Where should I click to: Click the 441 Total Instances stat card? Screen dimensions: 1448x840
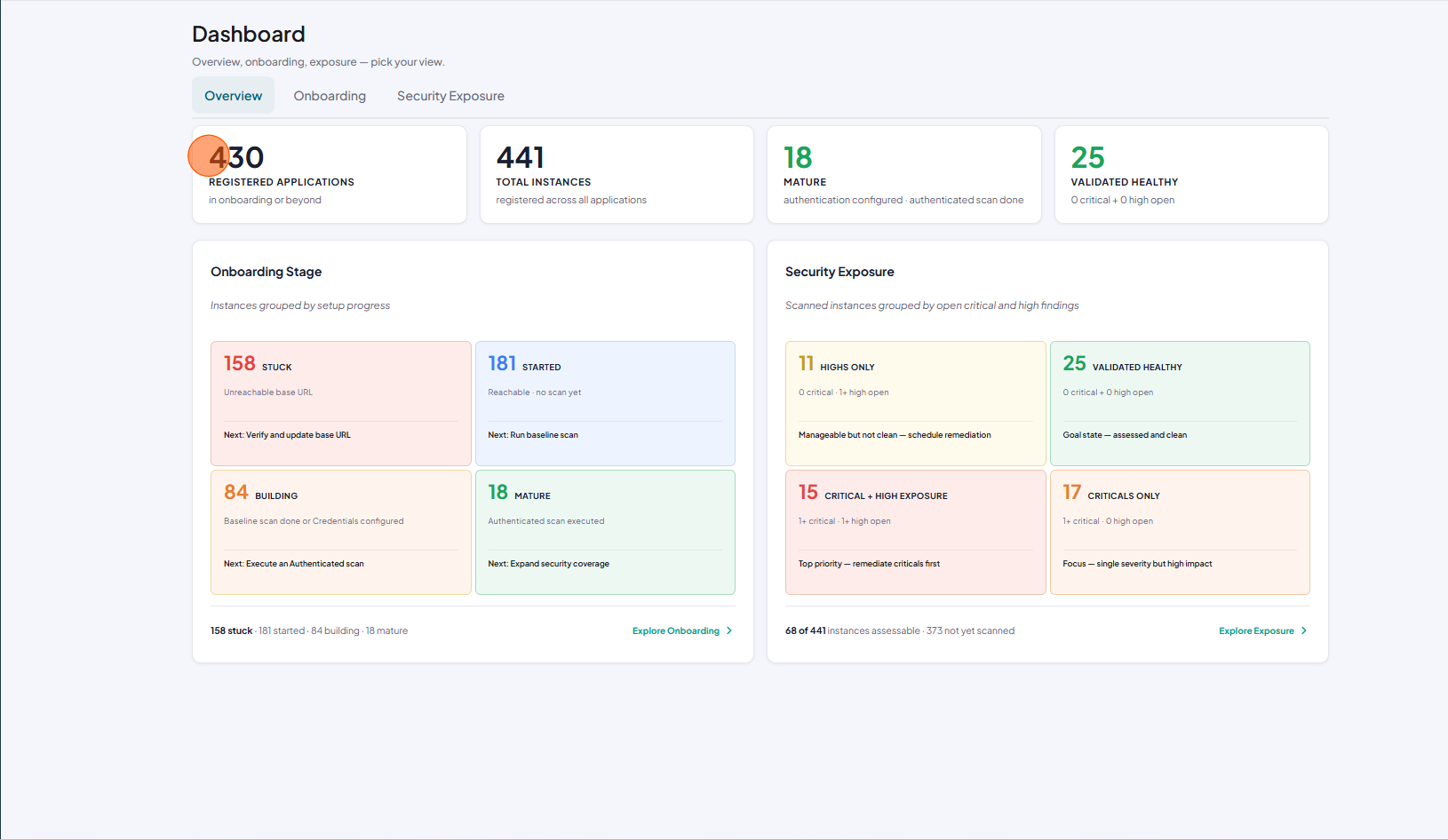tap(617, 175)
